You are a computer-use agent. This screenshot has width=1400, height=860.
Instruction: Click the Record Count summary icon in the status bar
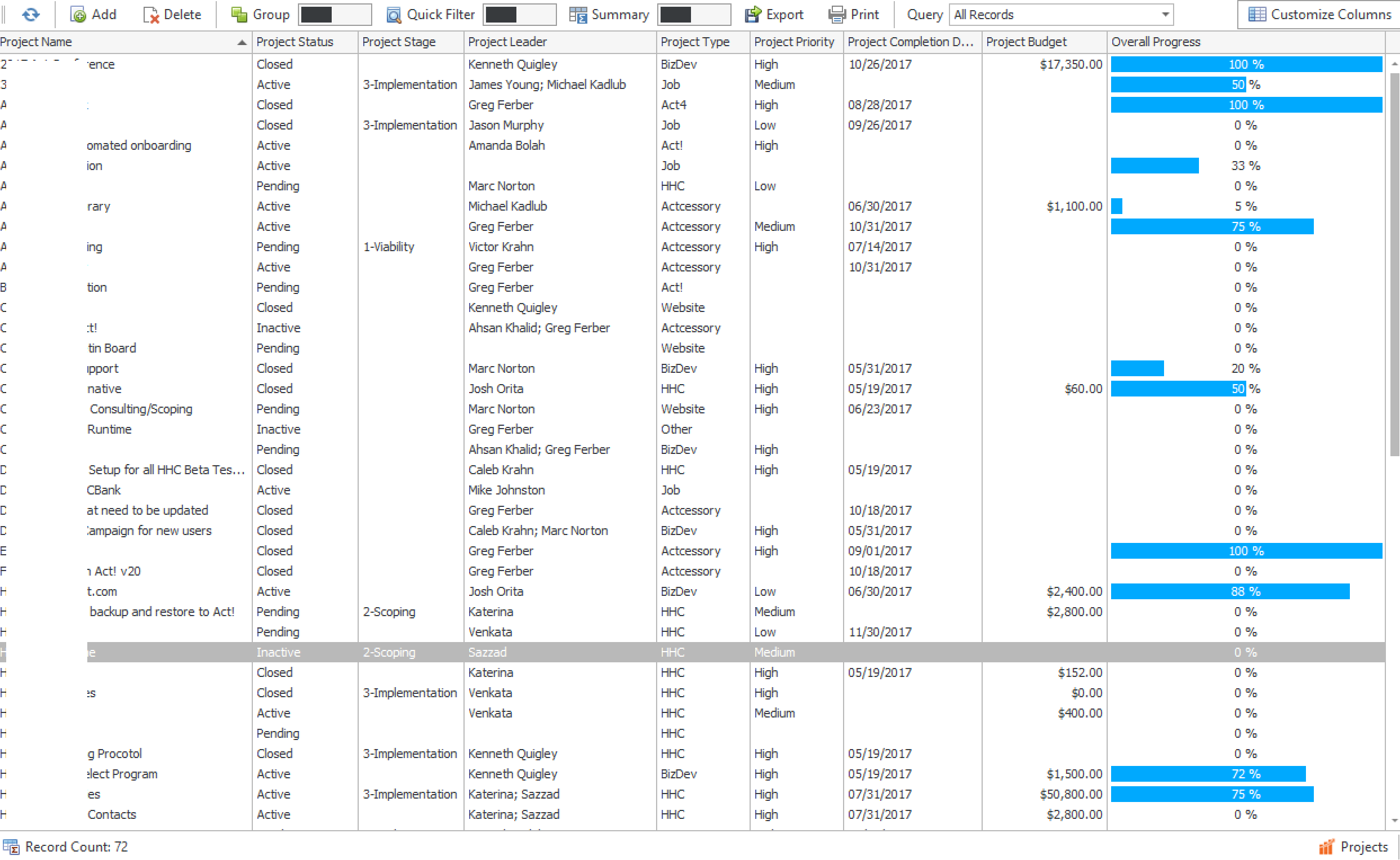pos(11,847)
